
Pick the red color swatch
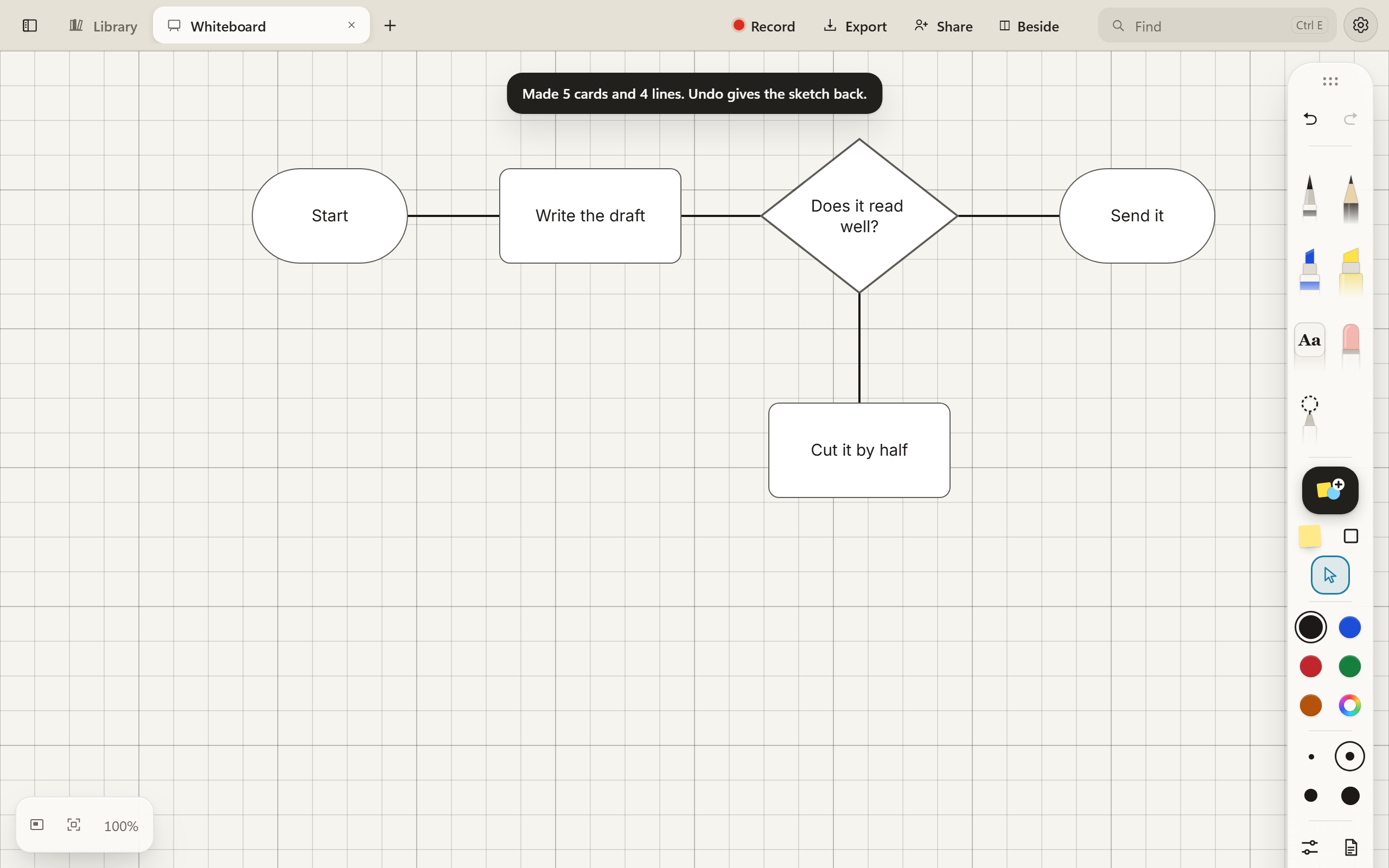(x=1310, y=667)
